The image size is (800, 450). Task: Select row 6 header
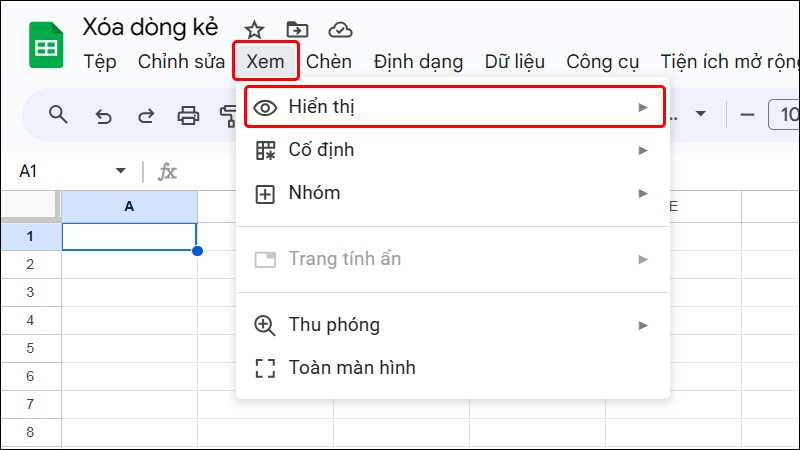[x=31, y=377]
